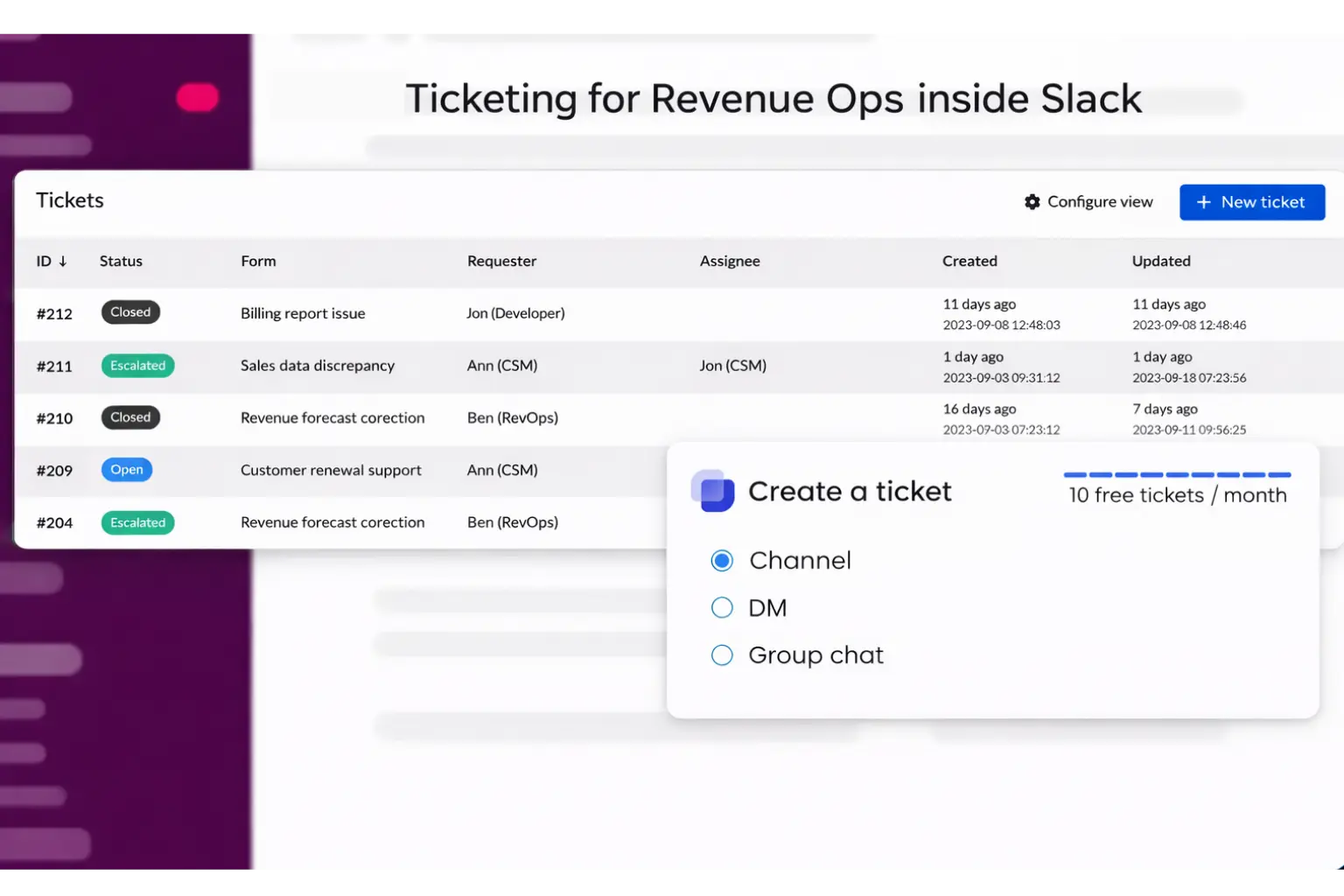Click the red notification badge in sidebar
This screenshot has height=896, width=1344.
coord(198,97)
